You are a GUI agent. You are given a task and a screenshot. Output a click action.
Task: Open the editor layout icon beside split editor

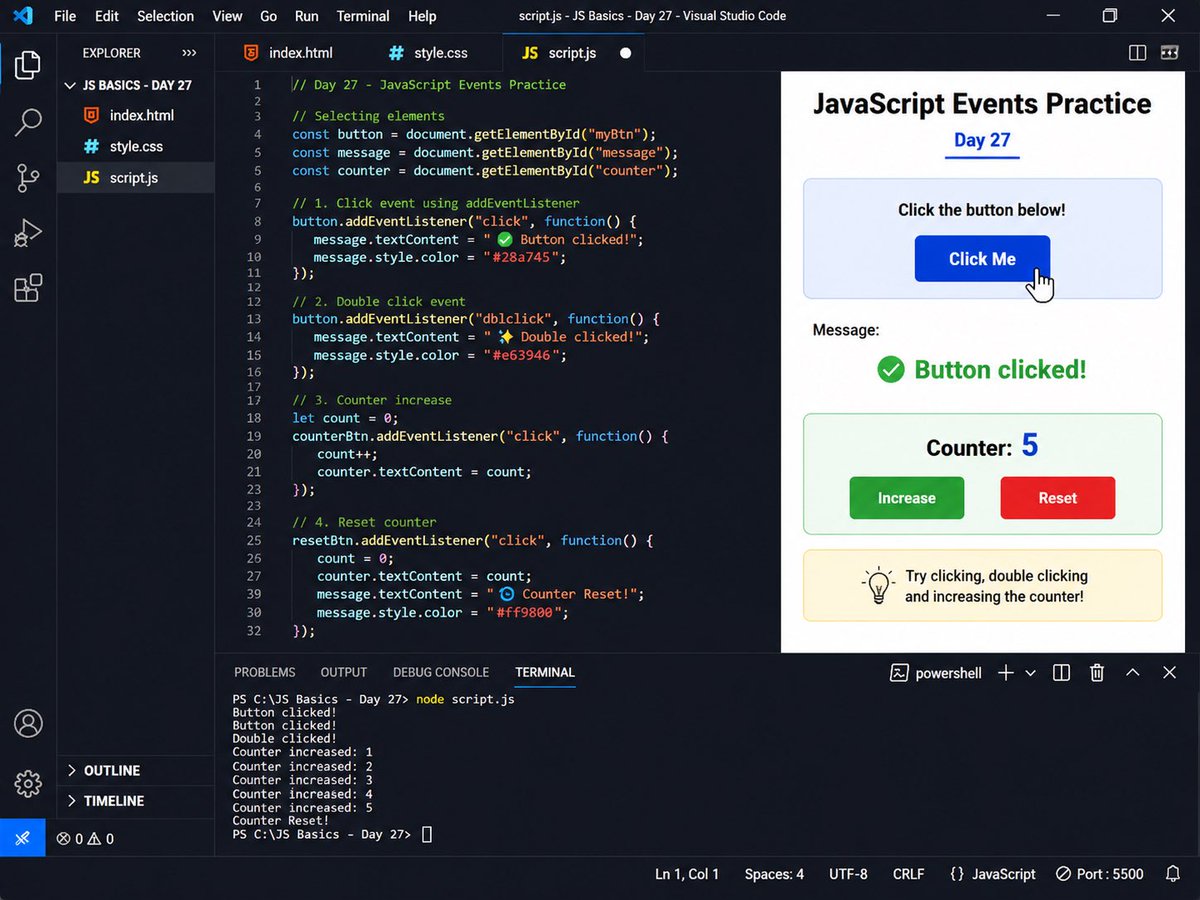coord(1169,52)
